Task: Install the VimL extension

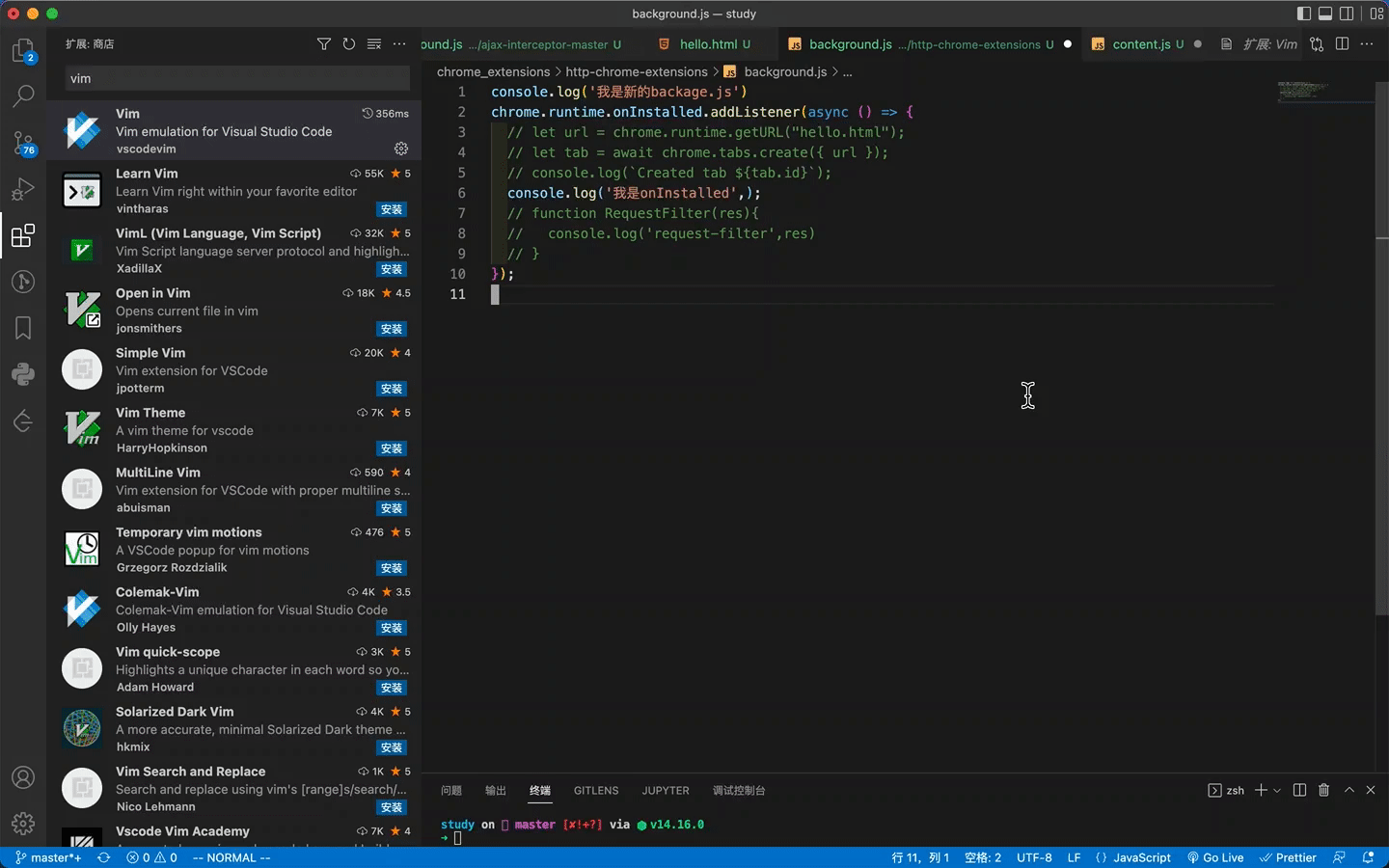Action: (392, 269)
